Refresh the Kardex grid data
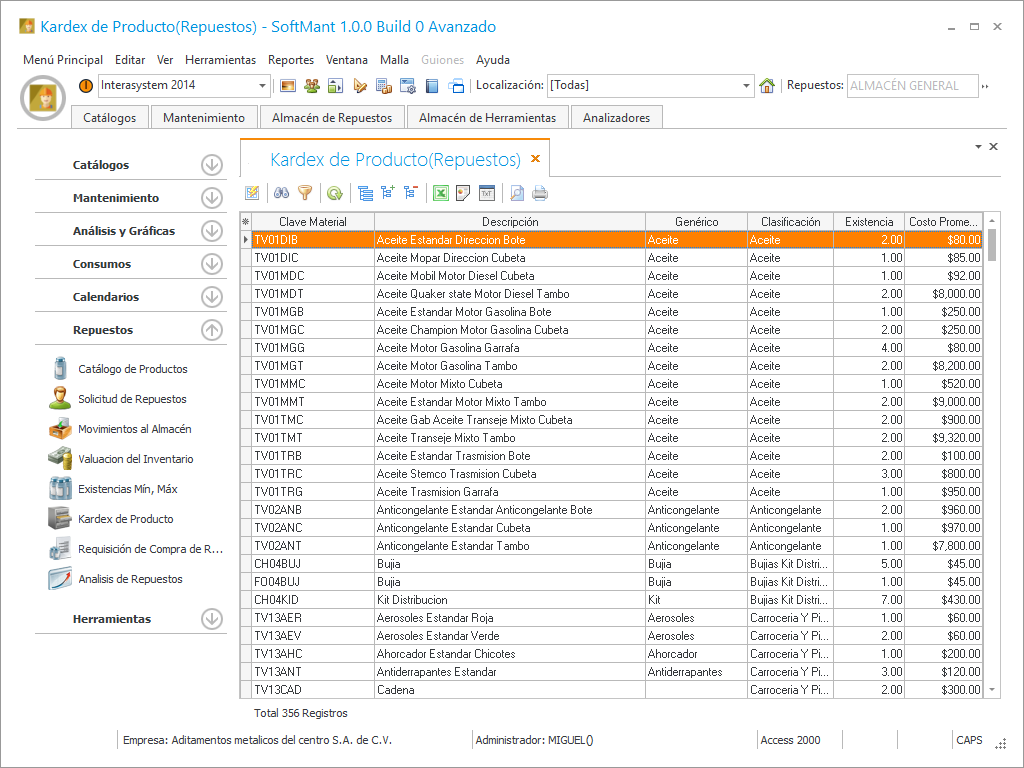 [334, 193]
